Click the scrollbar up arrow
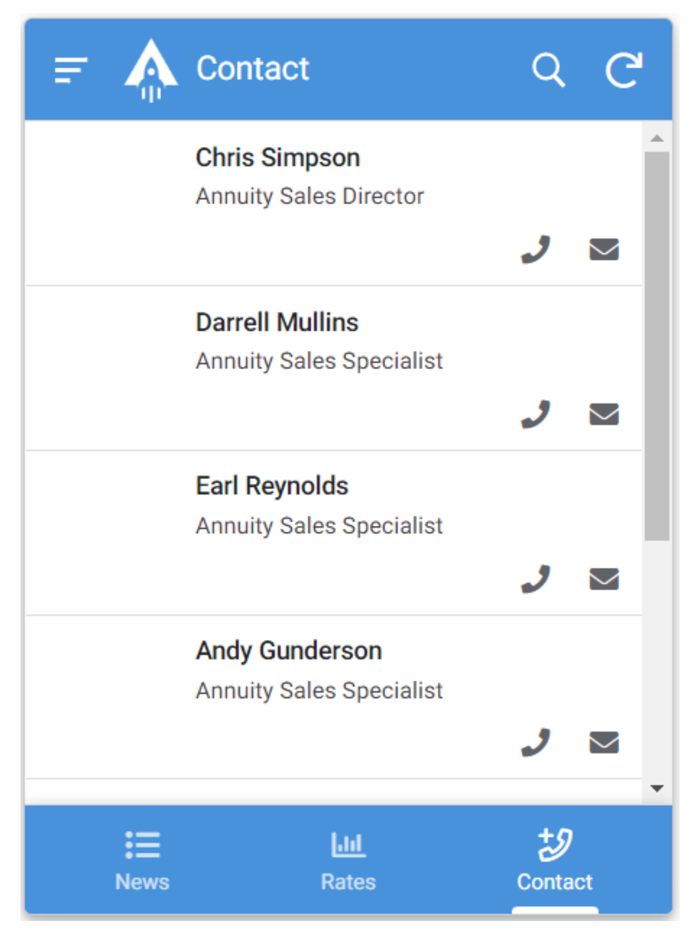700x934 pixels. [x=657, y=138]
